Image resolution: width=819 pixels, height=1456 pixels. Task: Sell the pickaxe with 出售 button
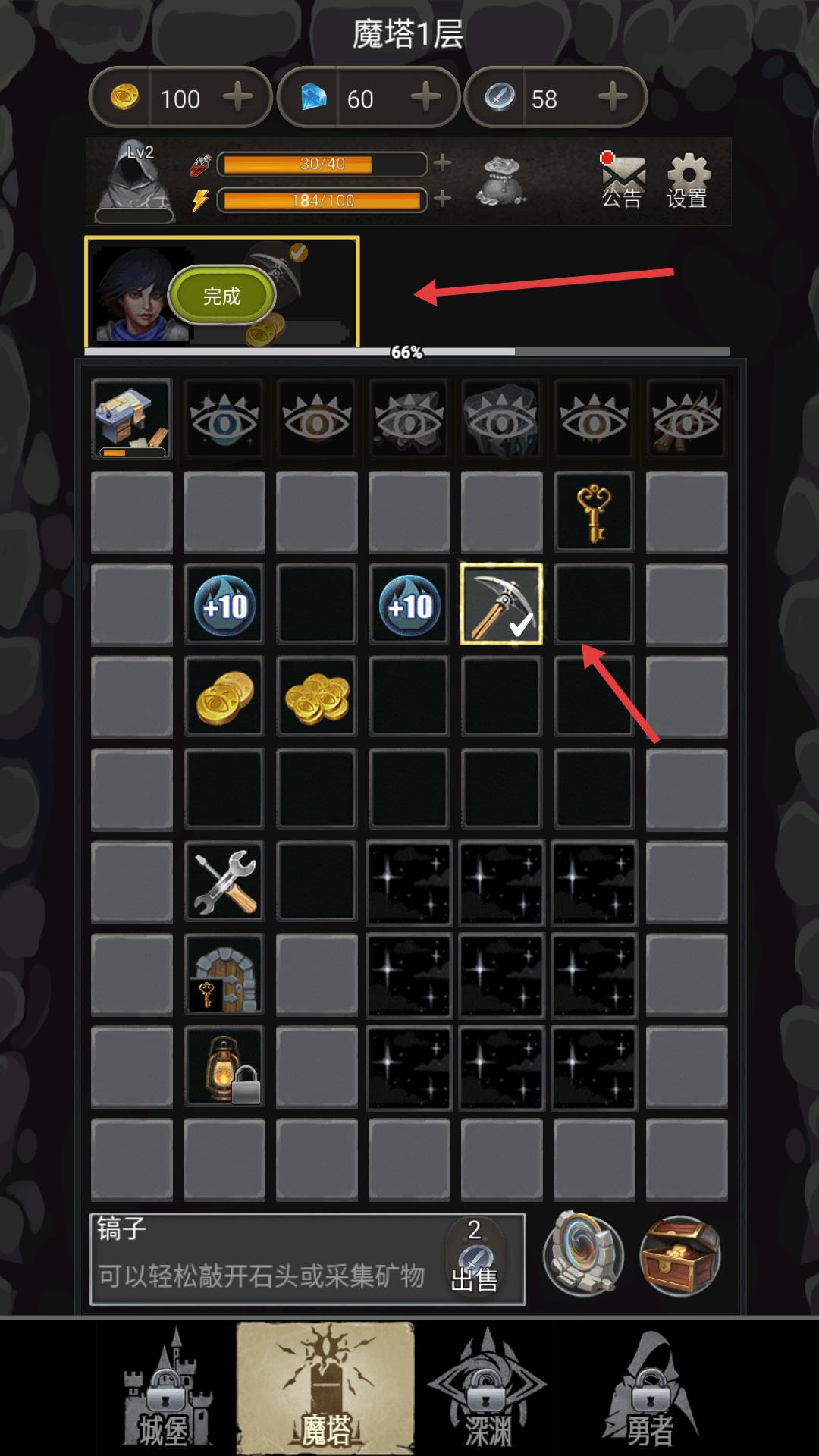coord(475,1257)
